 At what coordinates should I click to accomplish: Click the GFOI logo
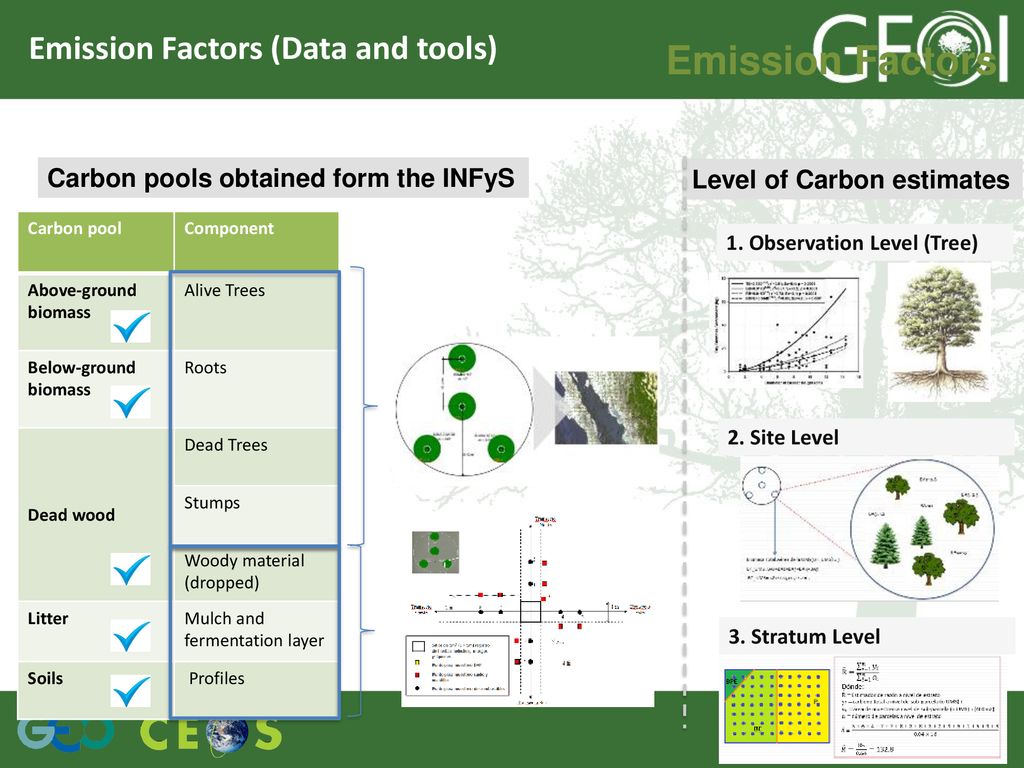click(x=911, y=47)
